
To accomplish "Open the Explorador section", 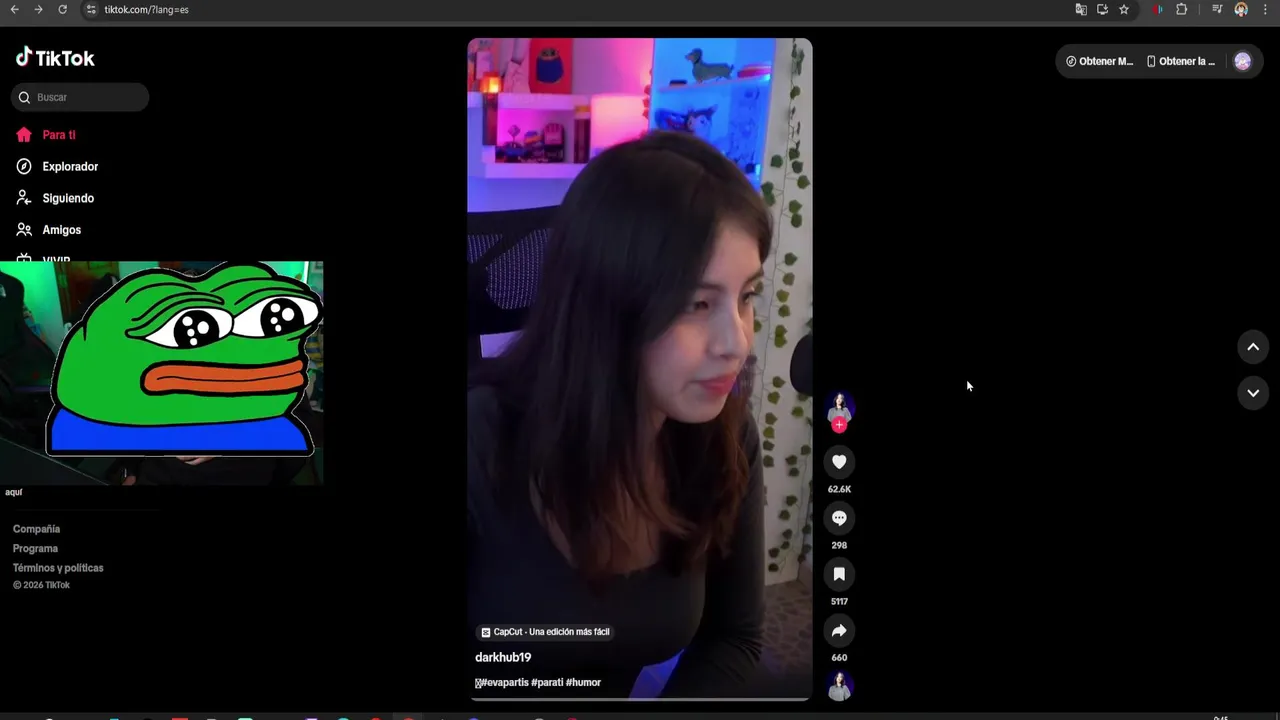I will [x=70, y=167].
